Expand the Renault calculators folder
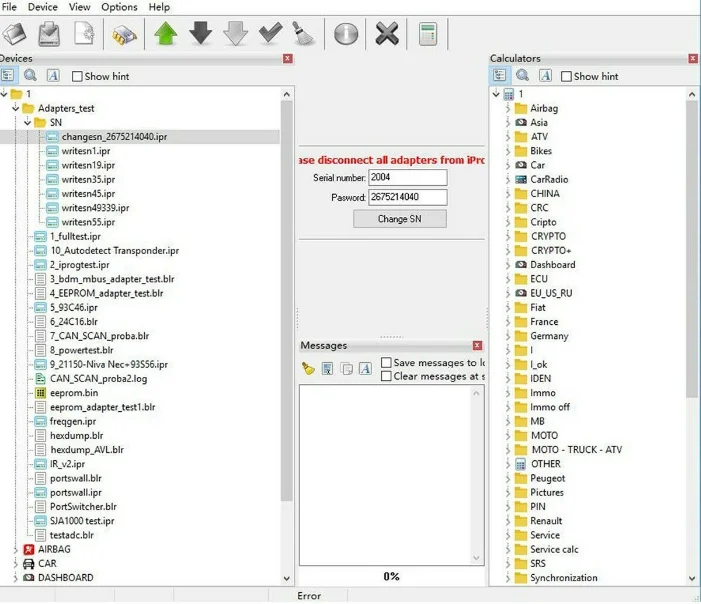The image size is (701, 604). click(x=507, y=521)
